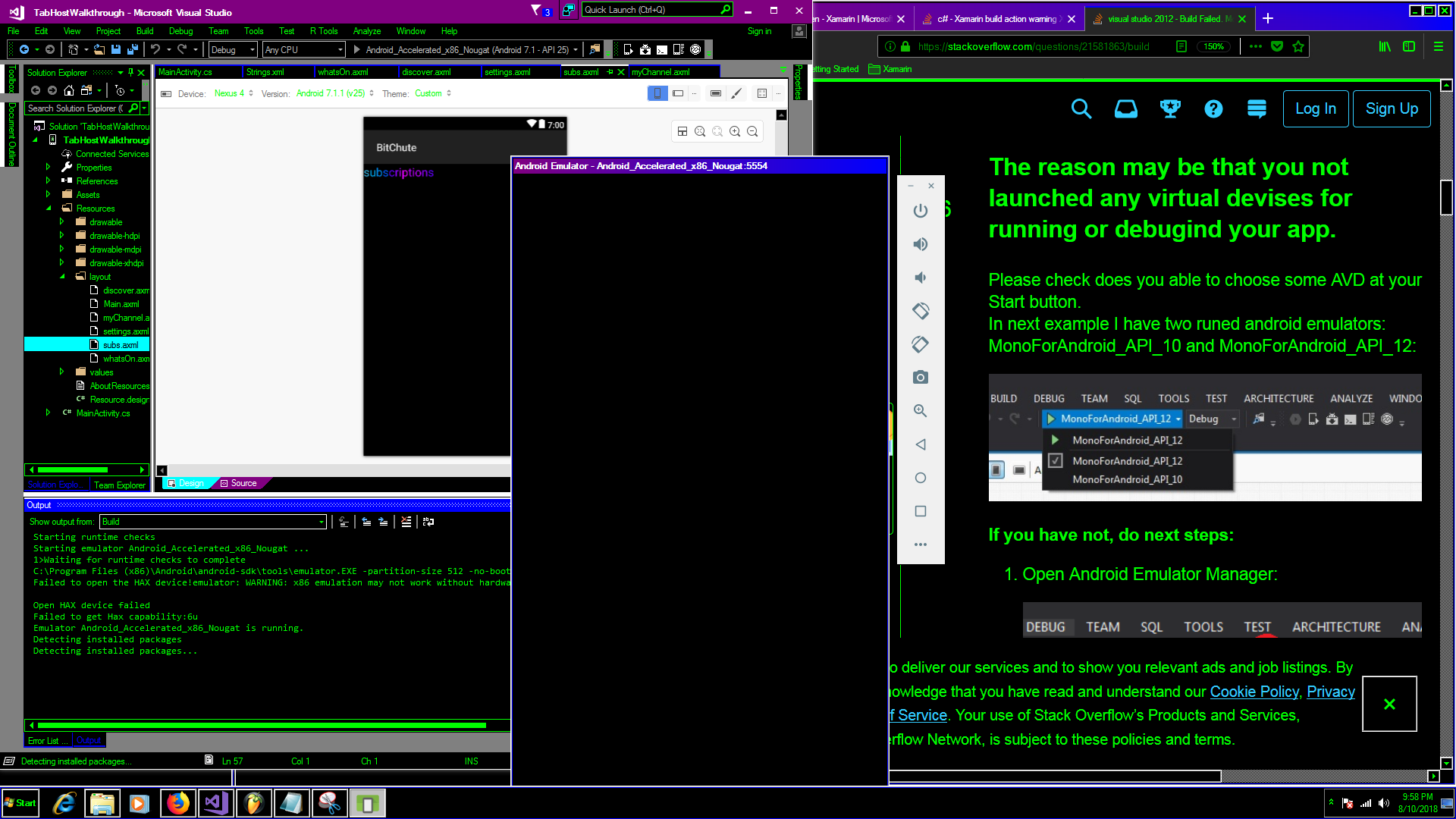
Task: Click the emulator power button
Action: 921,211
